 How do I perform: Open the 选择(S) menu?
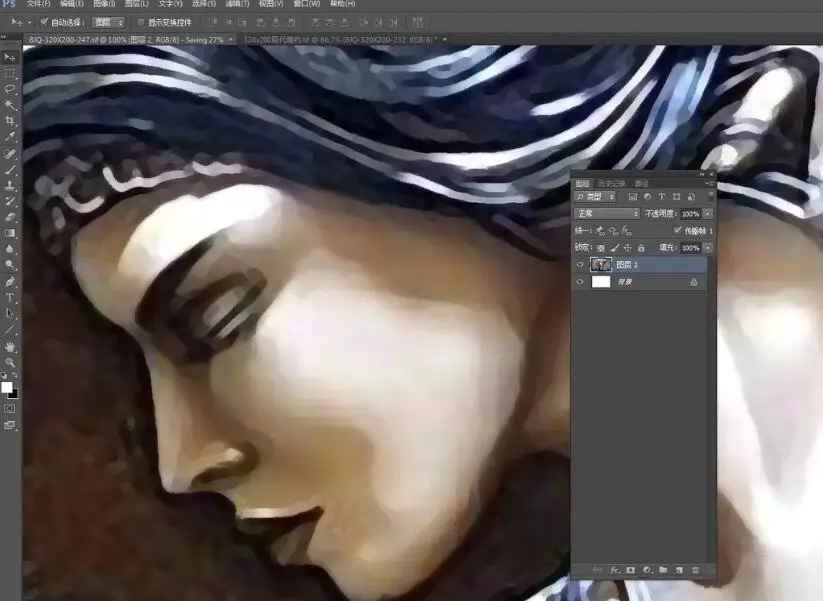(204, 4)
